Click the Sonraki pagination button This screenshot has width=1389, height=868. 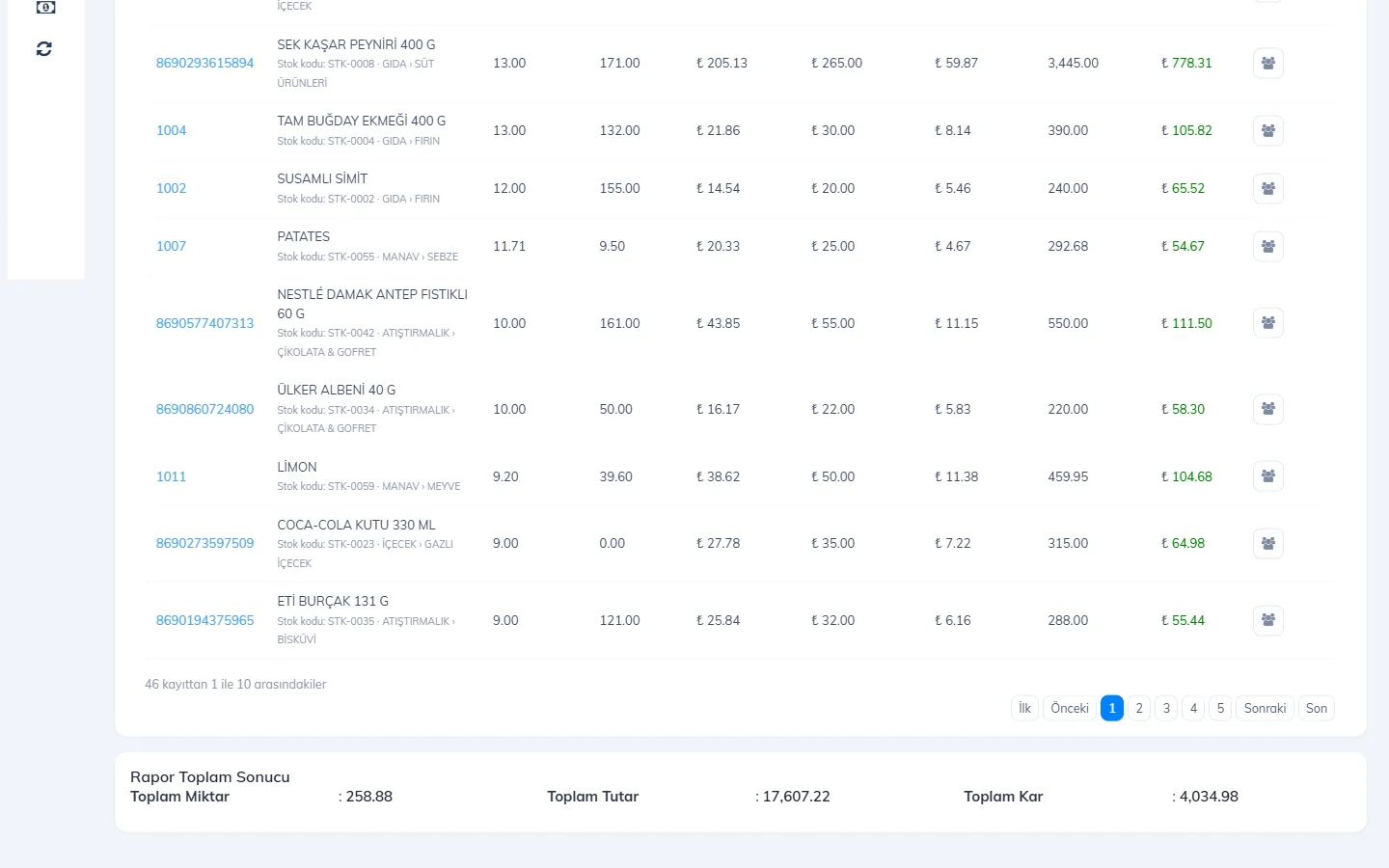pos(1265,708)
